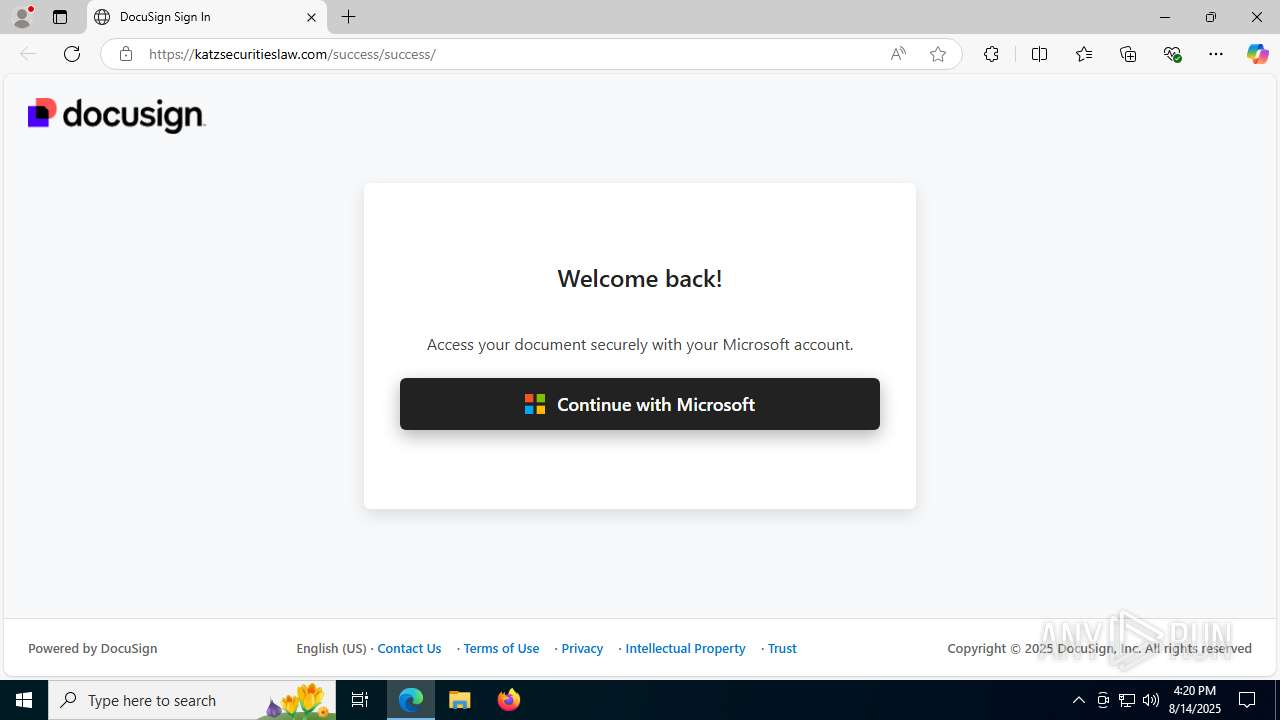
Task: Open the Tab actions menu icon
Action: [60, 17]
